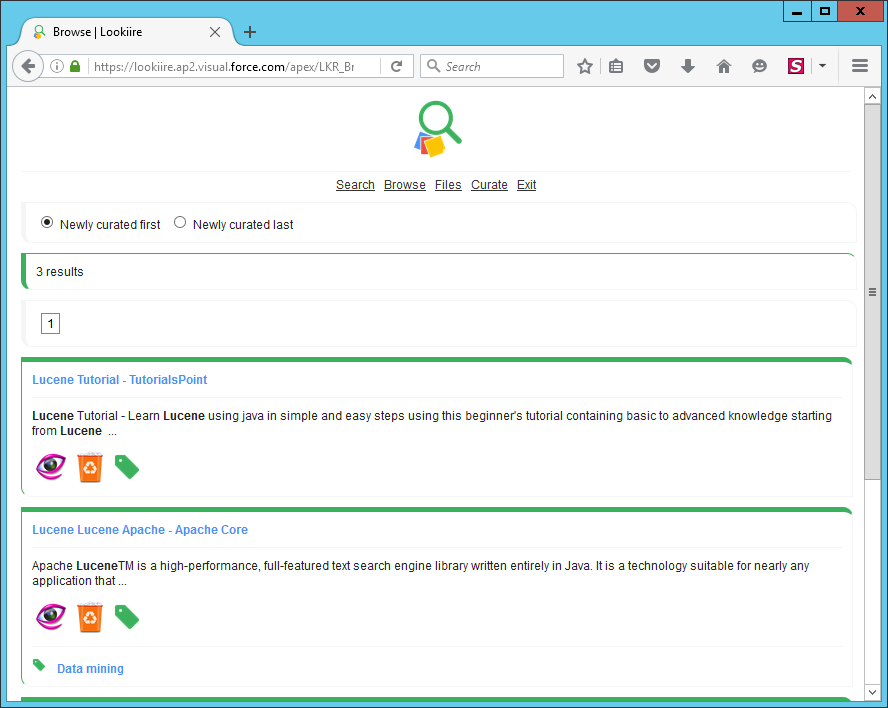The image size is (888, 708).
Task: Open the Pocket save icon in toolbar
Action: pyautogui.click(x=652, y=66)
